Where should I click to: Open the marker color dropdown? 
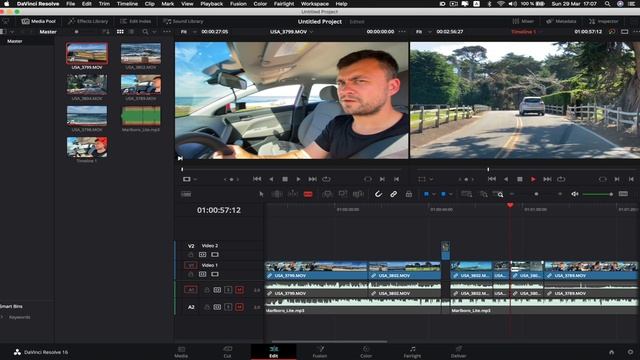[x=451, y=194]
